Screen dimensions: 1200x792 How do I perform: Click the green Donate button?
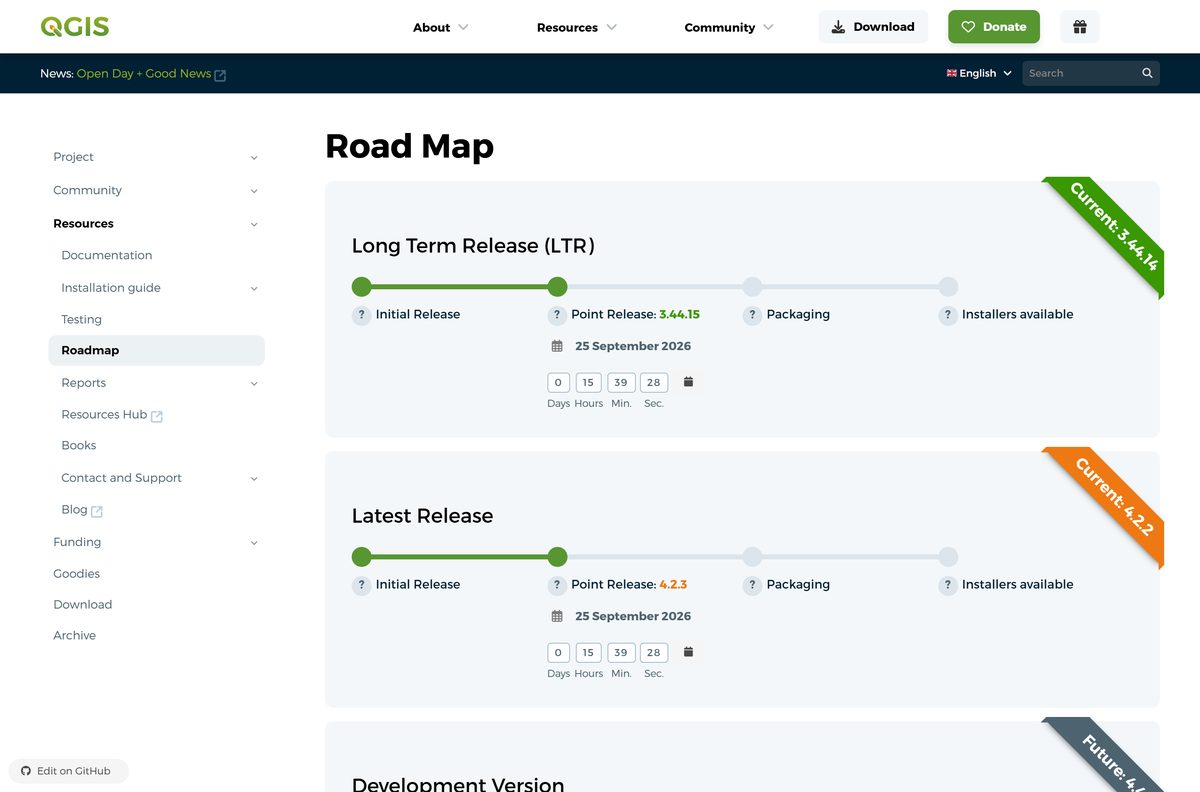coord(994,27)
